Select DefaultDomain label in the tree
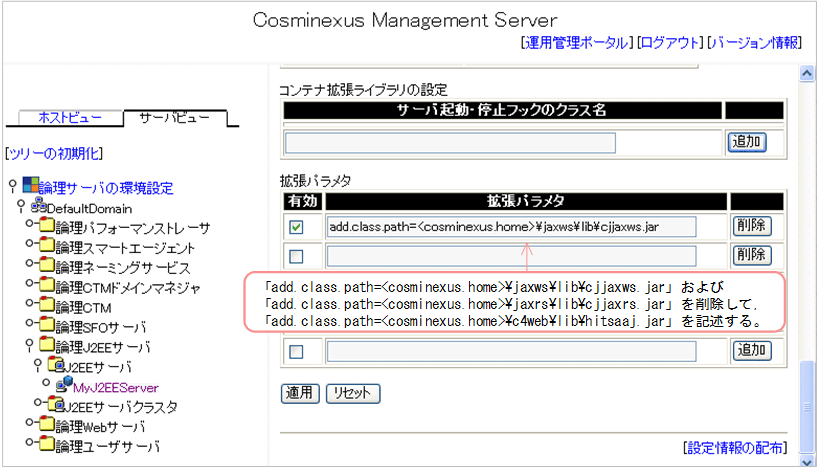This screenshot has width=819, height=469. coord(89,209)
